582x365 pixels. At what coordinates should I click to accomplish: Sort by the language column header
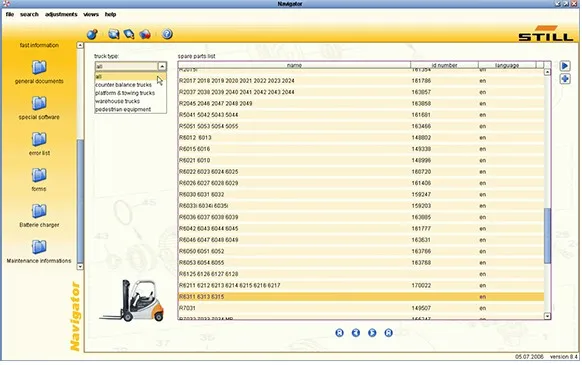pyautogui.click(x=507, y=65)
